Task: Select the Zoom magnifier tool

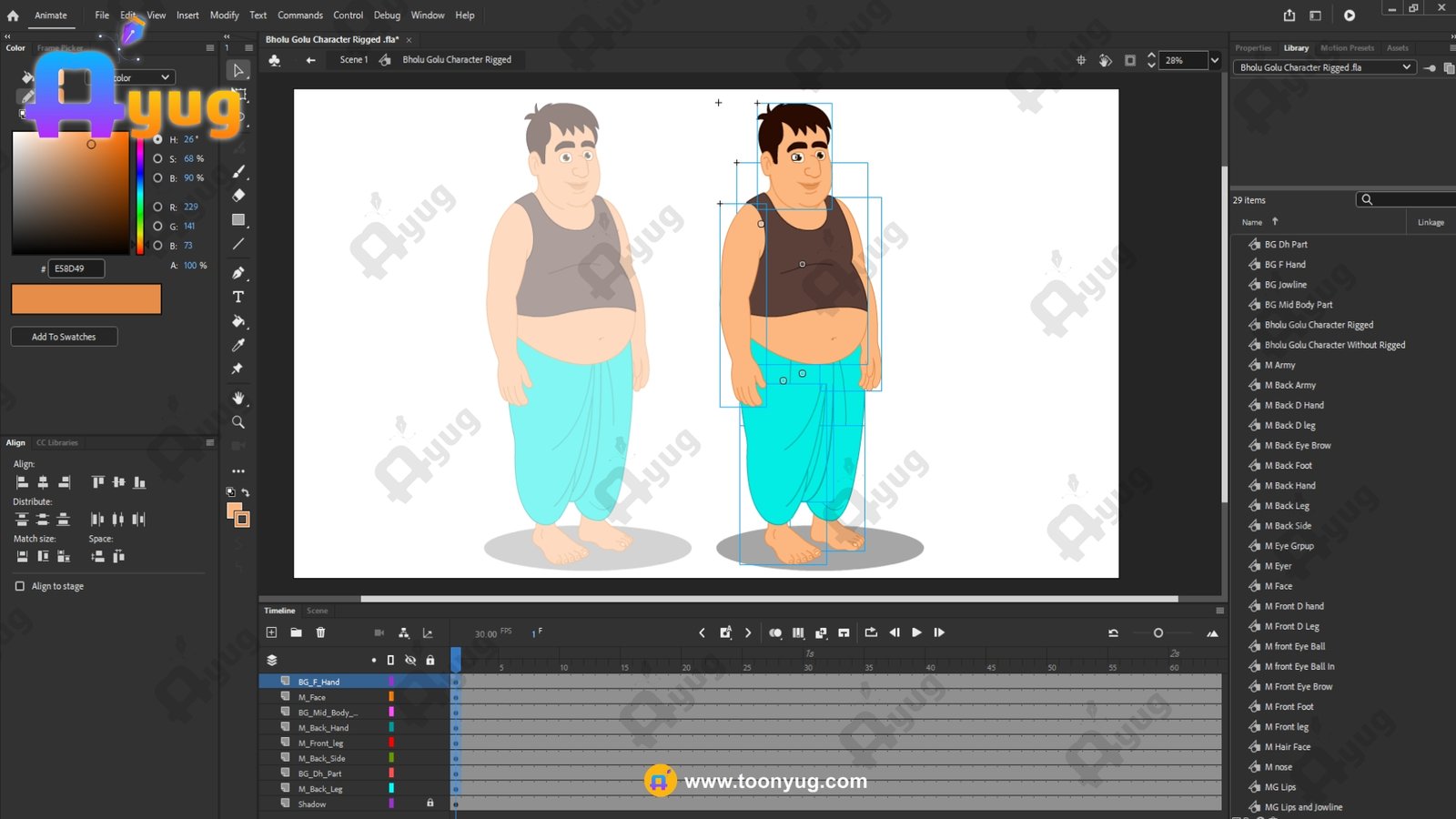Action: [238, 422]
